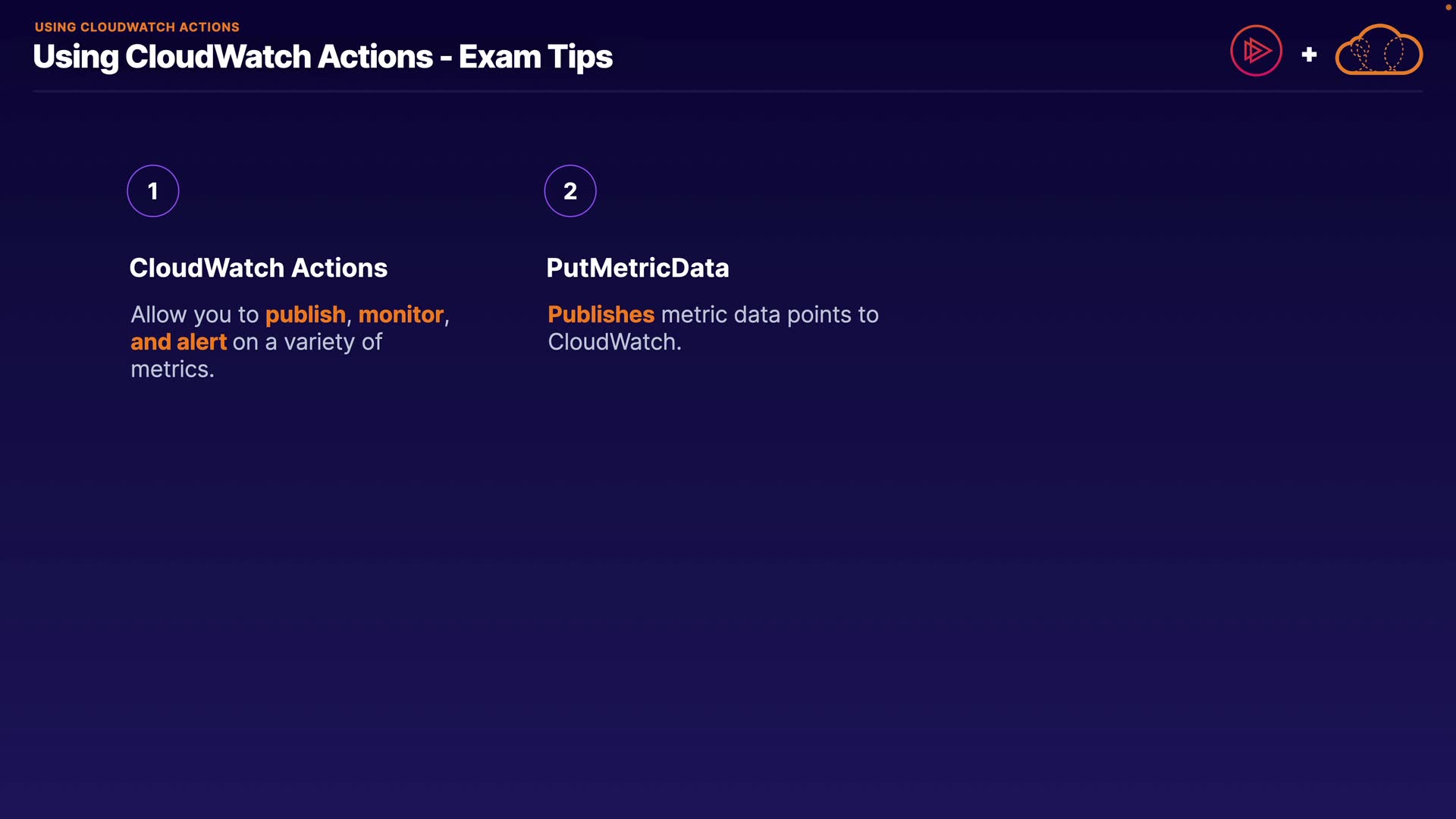Image resolution: width=1456 pixels, height=819 pixels.
Task: Click the horizontal divider line below the title
Action: pyautogui.click(x=728, y=91)
